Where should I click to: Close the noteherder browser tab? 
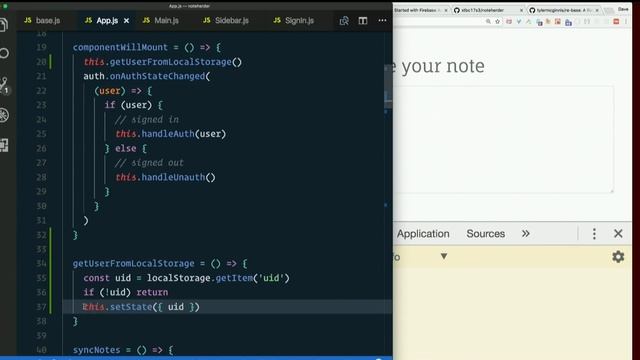tap(521, 10)
